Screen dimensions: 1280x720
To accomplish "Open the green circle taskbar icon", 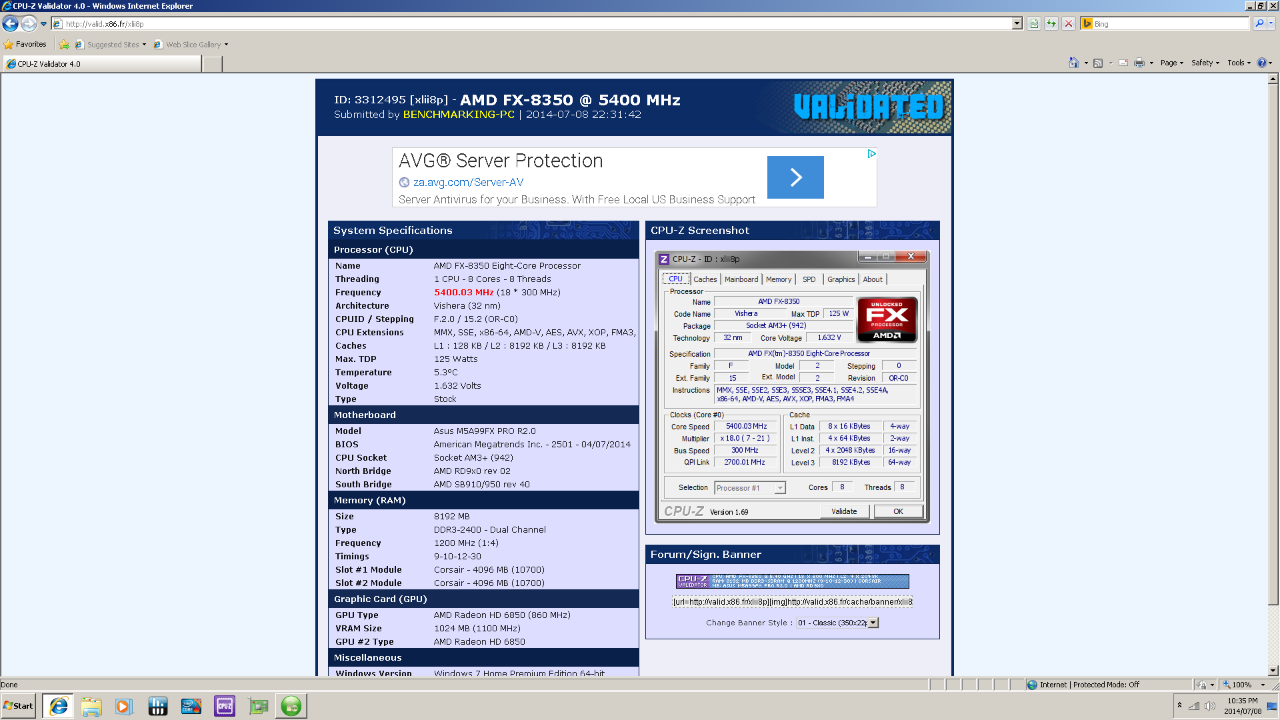I will (x=291, y=706).
